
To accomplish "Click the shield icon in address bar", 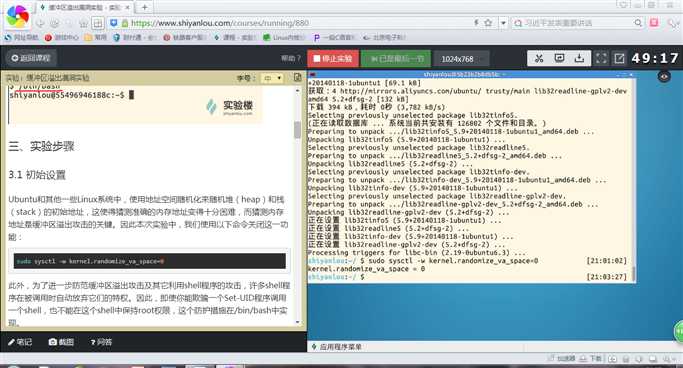I will click(114, 23).
